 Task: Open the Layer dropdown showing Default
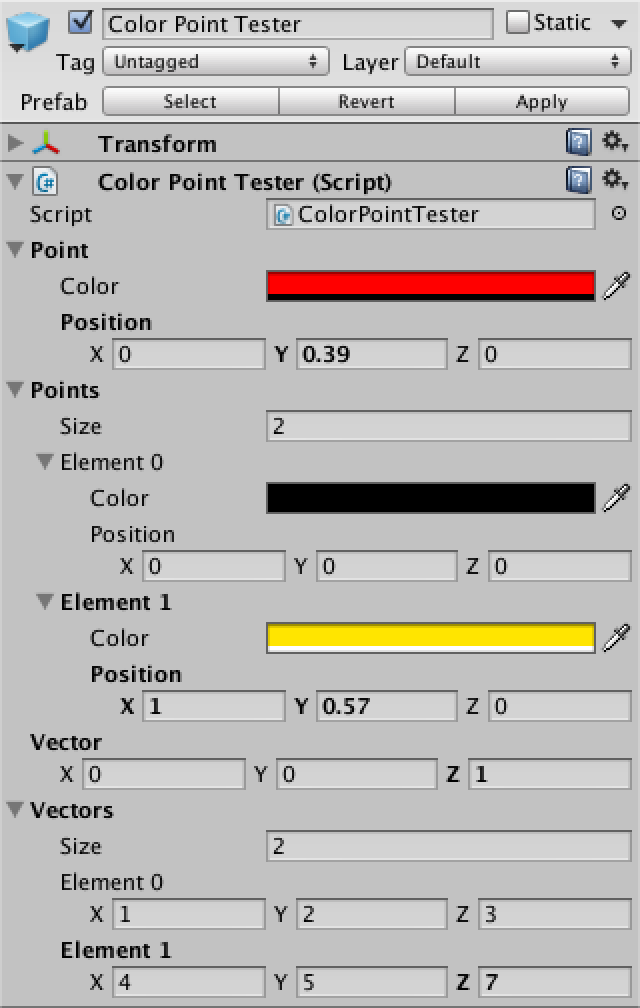point(517,62)
